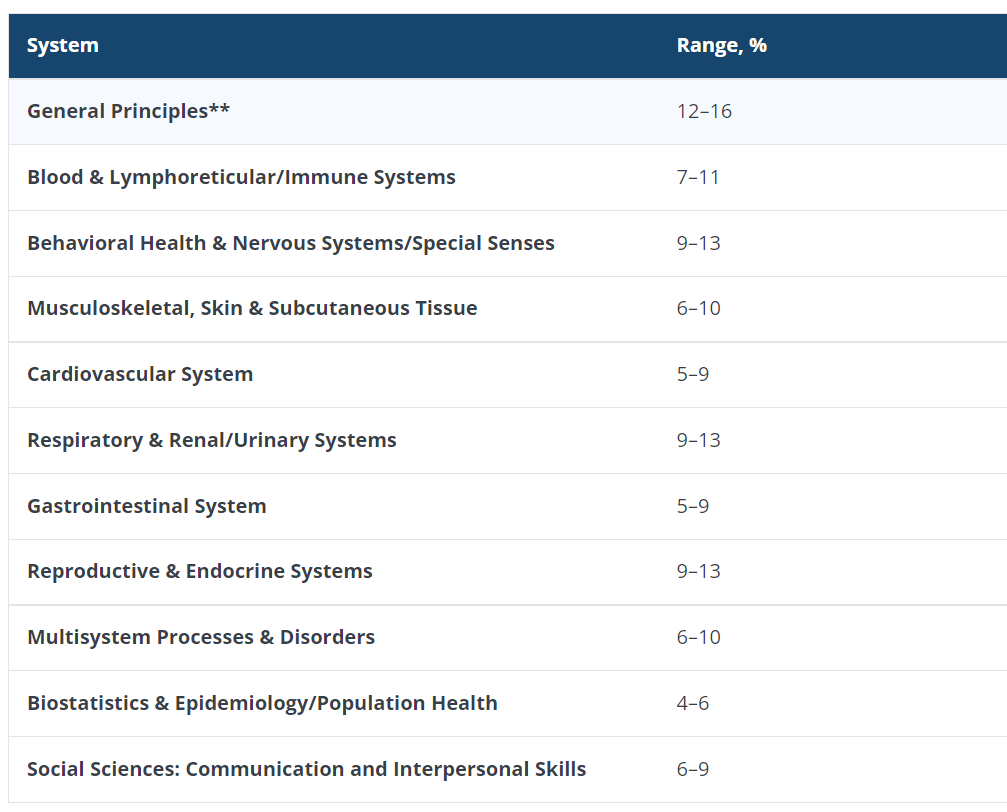The height and width of the screenshot is (812, 1007).
Task: Select the Gastrointestinal System row label
Action: (146, 506)
